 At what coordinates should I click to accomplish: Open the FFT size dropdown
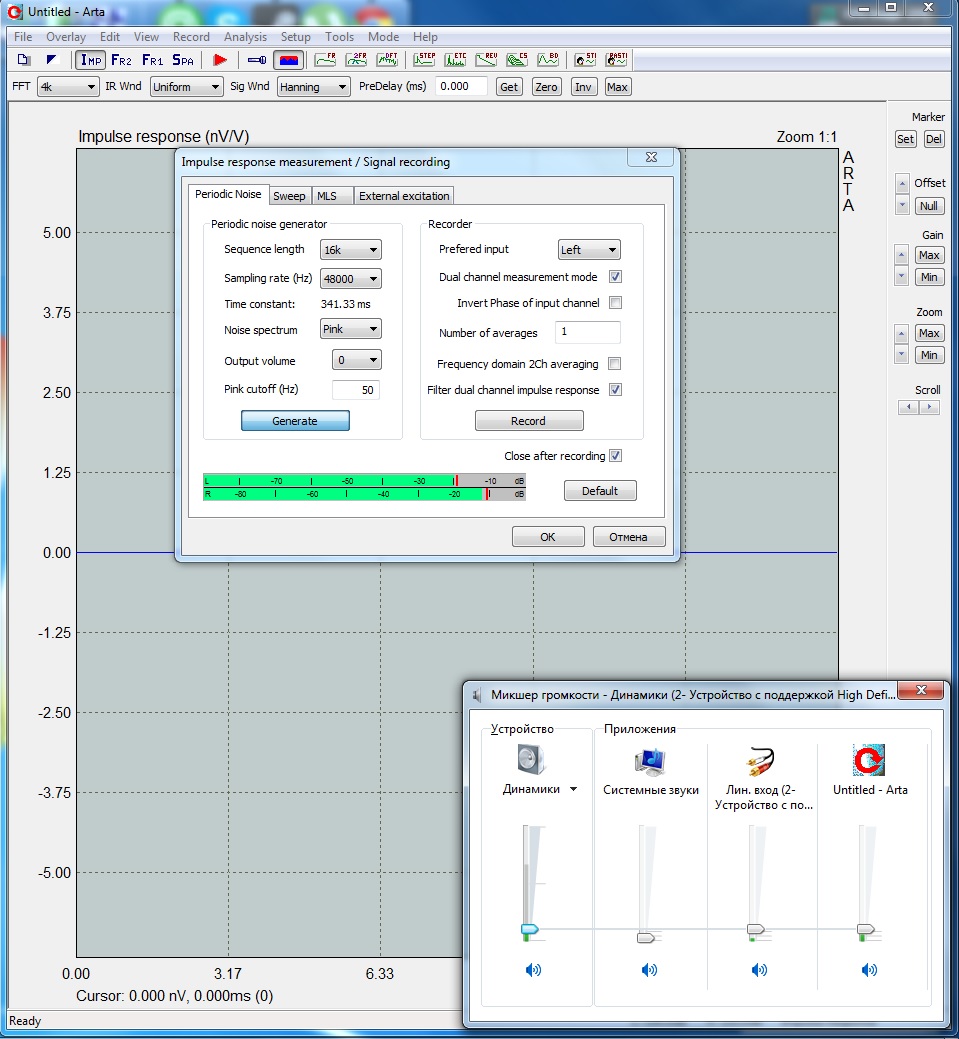(x=68, y=87)
